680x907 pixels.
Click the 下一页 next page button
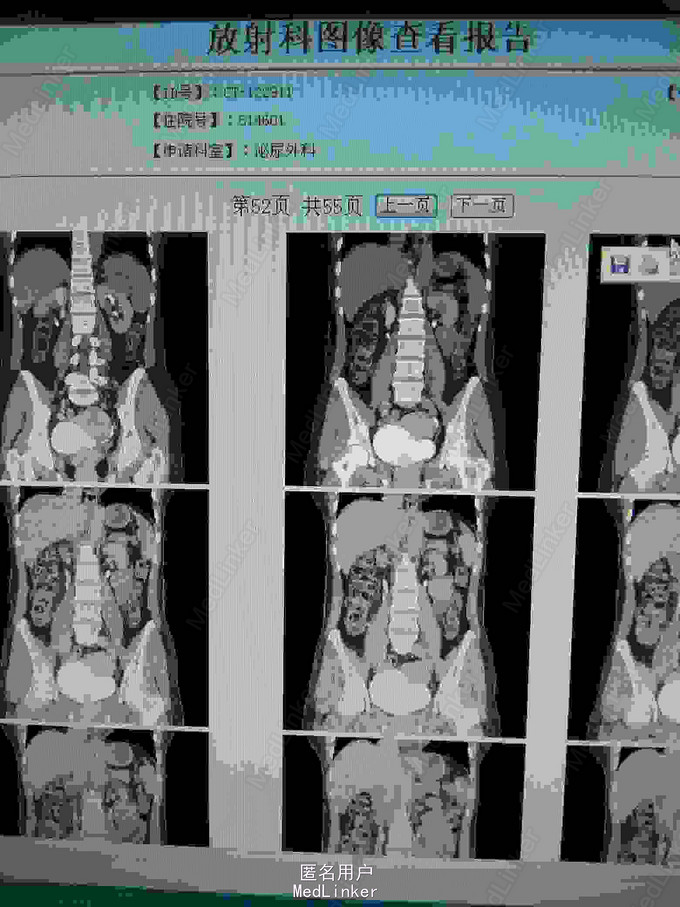tap(482, 206)
